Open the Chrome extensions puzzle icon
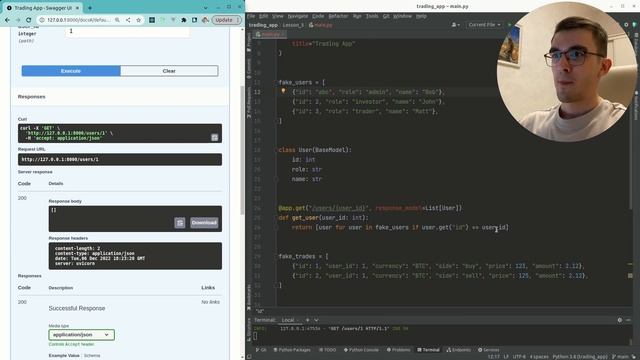The width and height of the screenshot is (640, 360). tap(184, 20)
